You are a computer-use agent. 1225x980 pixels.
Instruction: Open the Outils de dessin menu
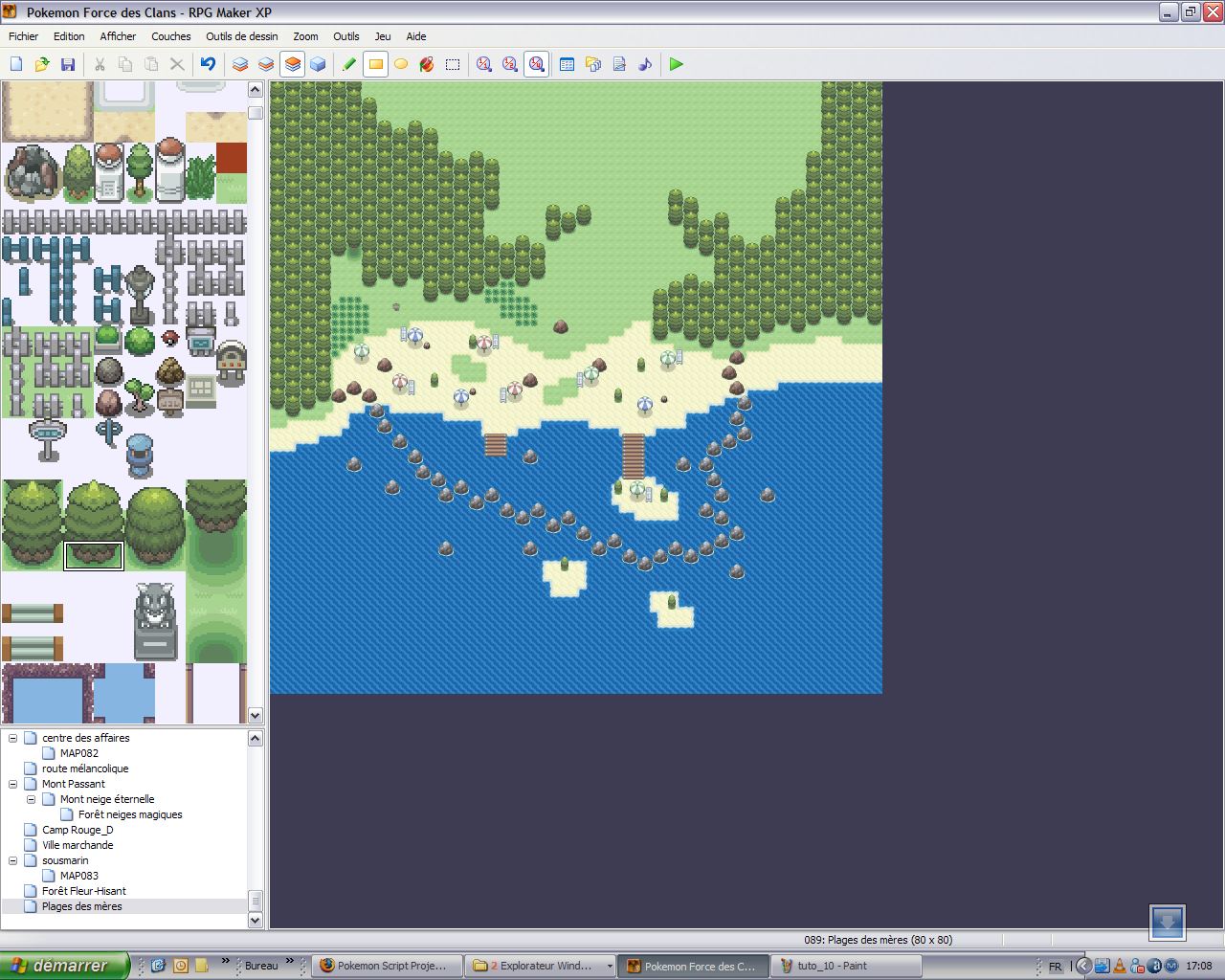(x=242, y=36)
